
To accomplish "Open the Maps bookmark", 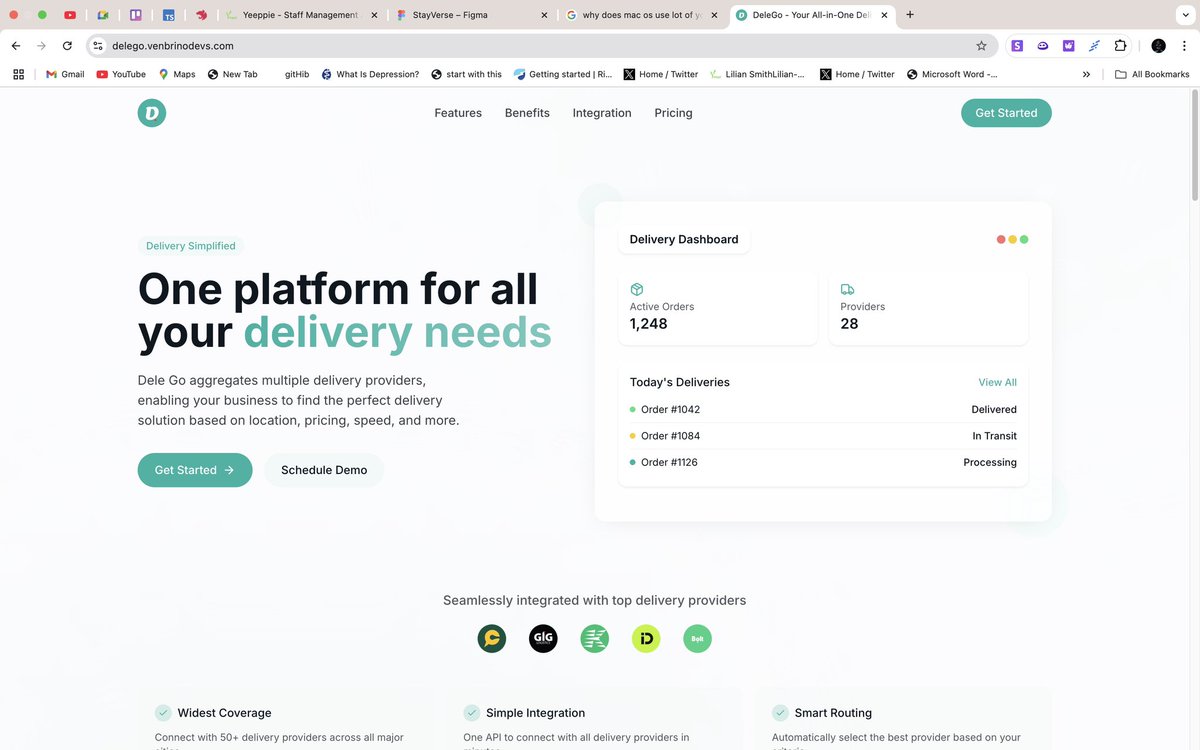I will click(x=177, y=74).
